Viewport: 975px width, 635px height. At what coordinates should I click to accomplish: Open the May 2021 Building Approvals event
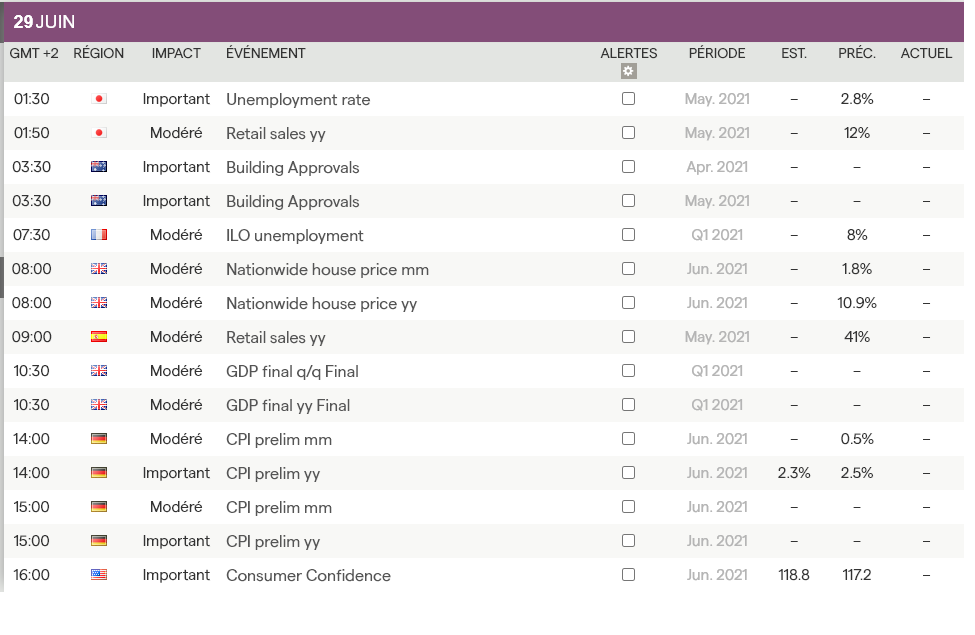[292, 202]
